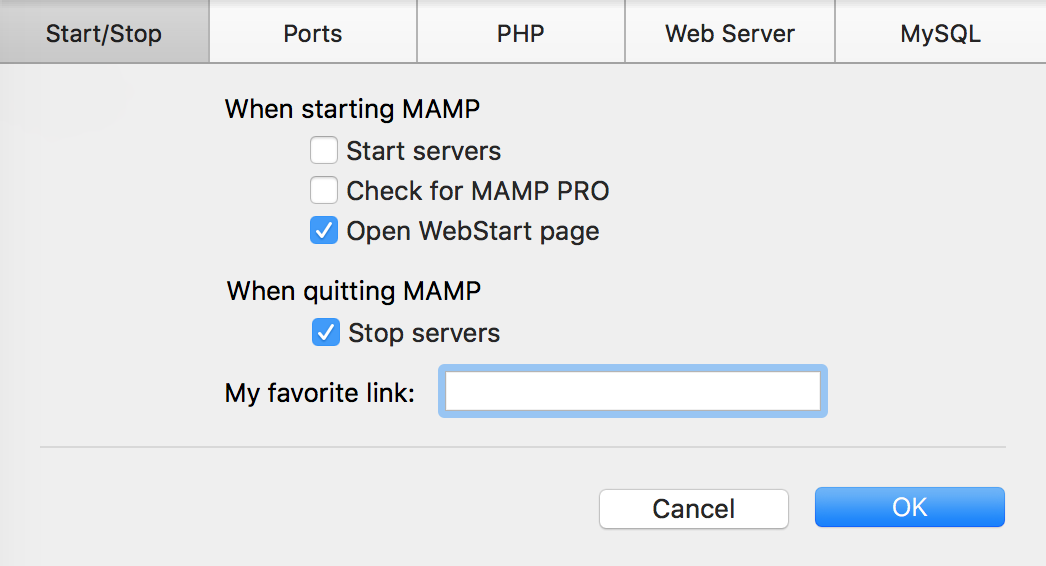Click the horizontal separator above the buttons
The image size is (1046, 566).
522,447
